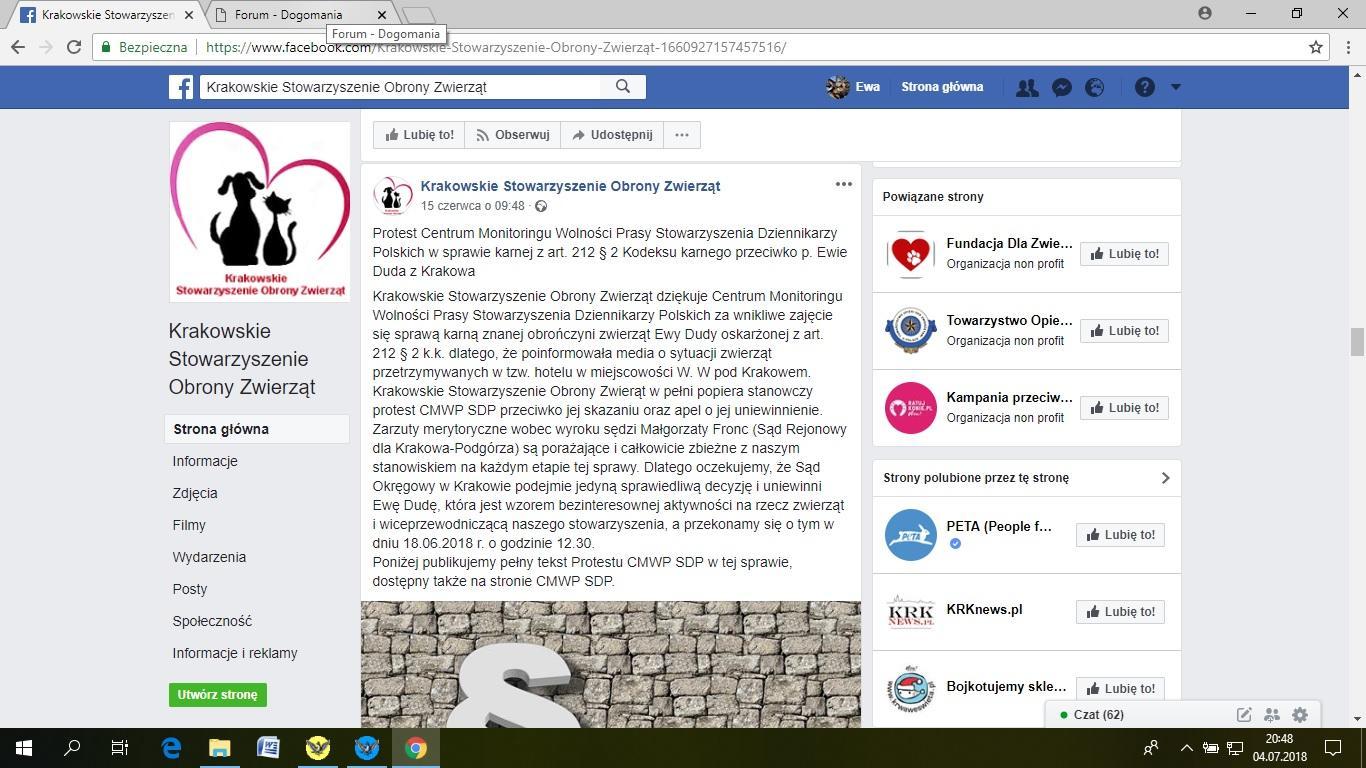Open account dropdown arrow in header
Viewport: 1366px width, 768px height.
click(x=1176, y=87)
